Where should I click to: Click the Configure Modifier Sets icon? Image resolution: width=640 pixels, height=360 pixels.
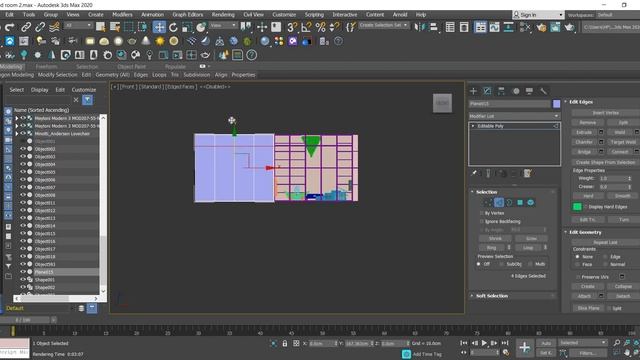[x=527, y=173]
